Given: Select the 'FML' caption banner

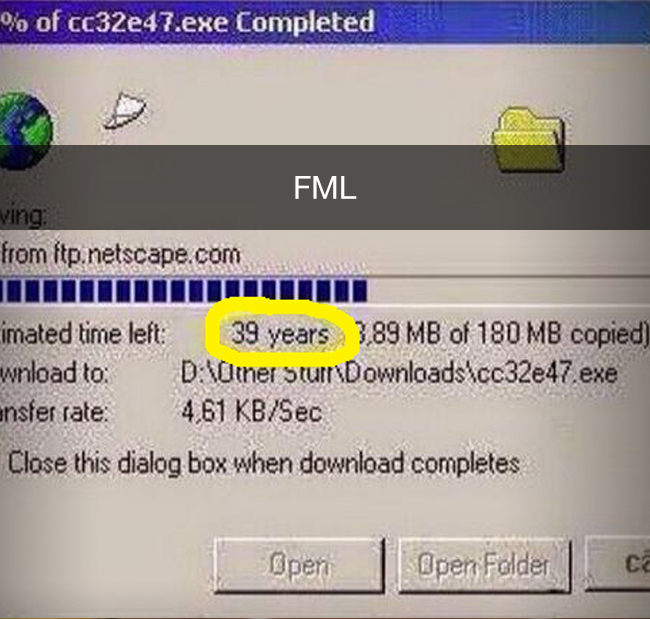Looking at the screenshot, I should [325, 187].
